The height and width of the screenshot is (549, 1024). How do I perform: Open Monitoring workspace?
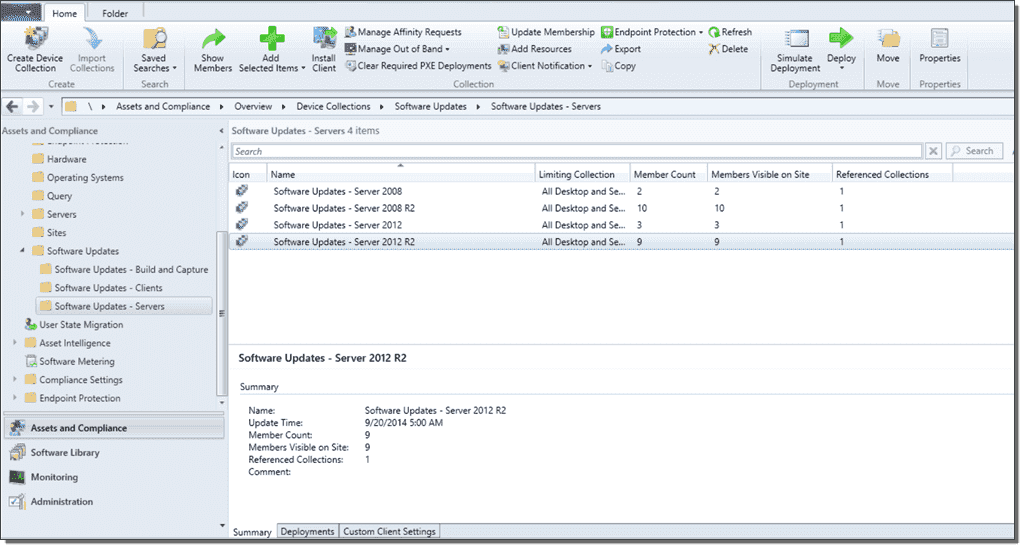pos(114,477)
